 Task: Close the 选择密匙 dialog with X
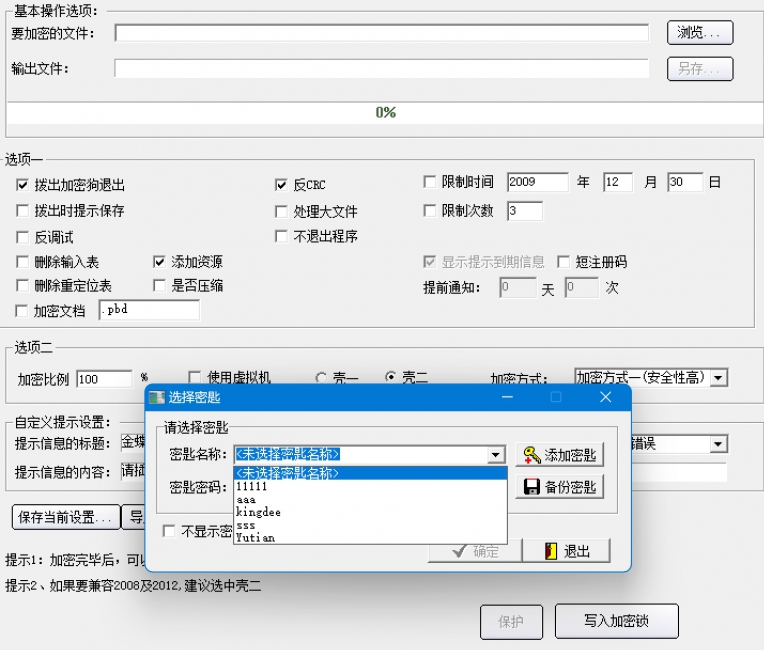[x=605, y=398]
